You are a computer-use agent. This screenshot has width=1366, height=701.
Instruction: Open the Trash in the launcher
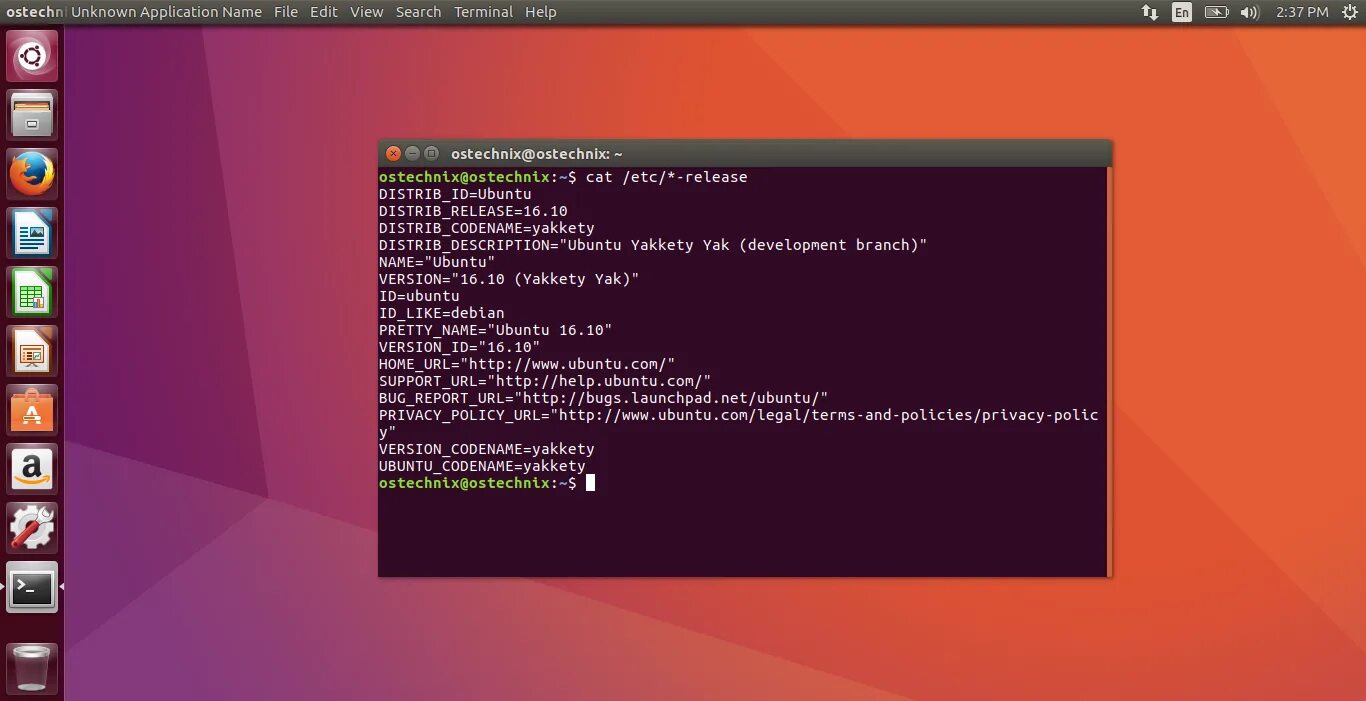tap(32, 668)
